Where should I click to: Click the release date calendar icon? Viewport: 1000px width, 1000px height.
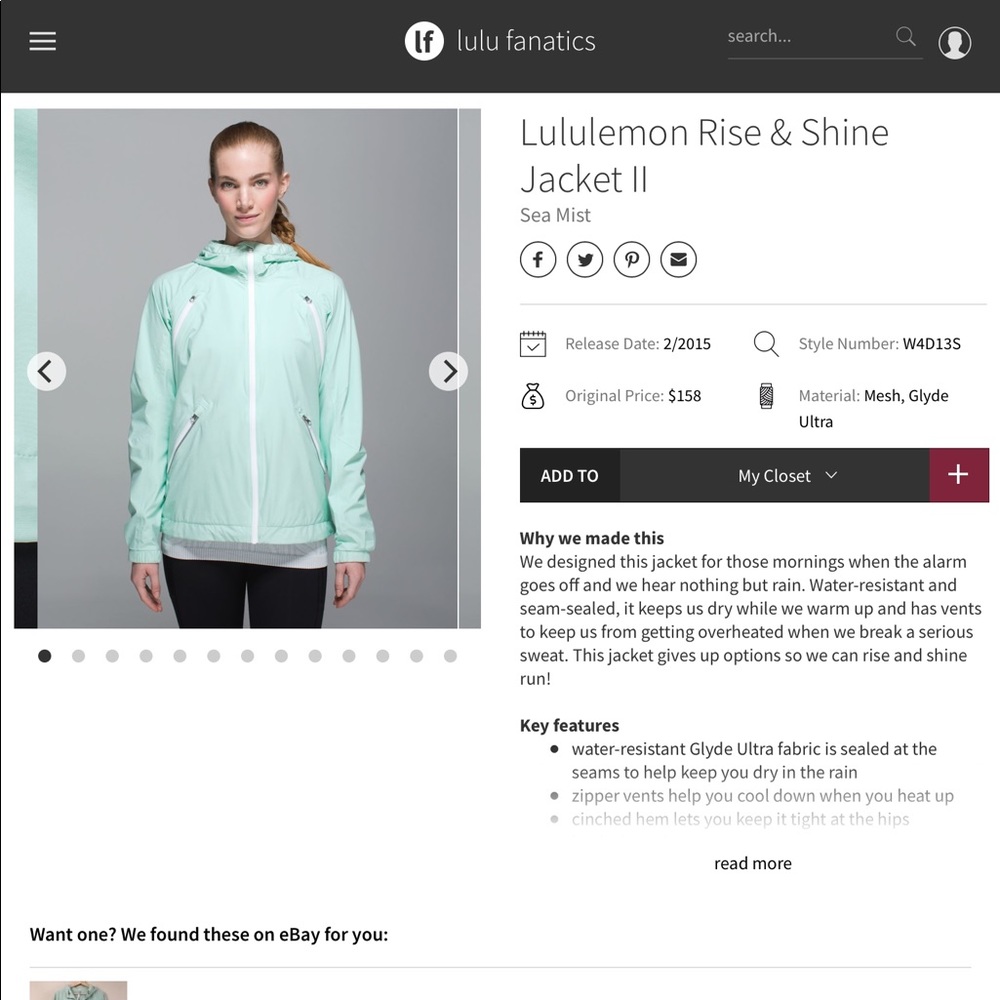click(x=534, y=343)
